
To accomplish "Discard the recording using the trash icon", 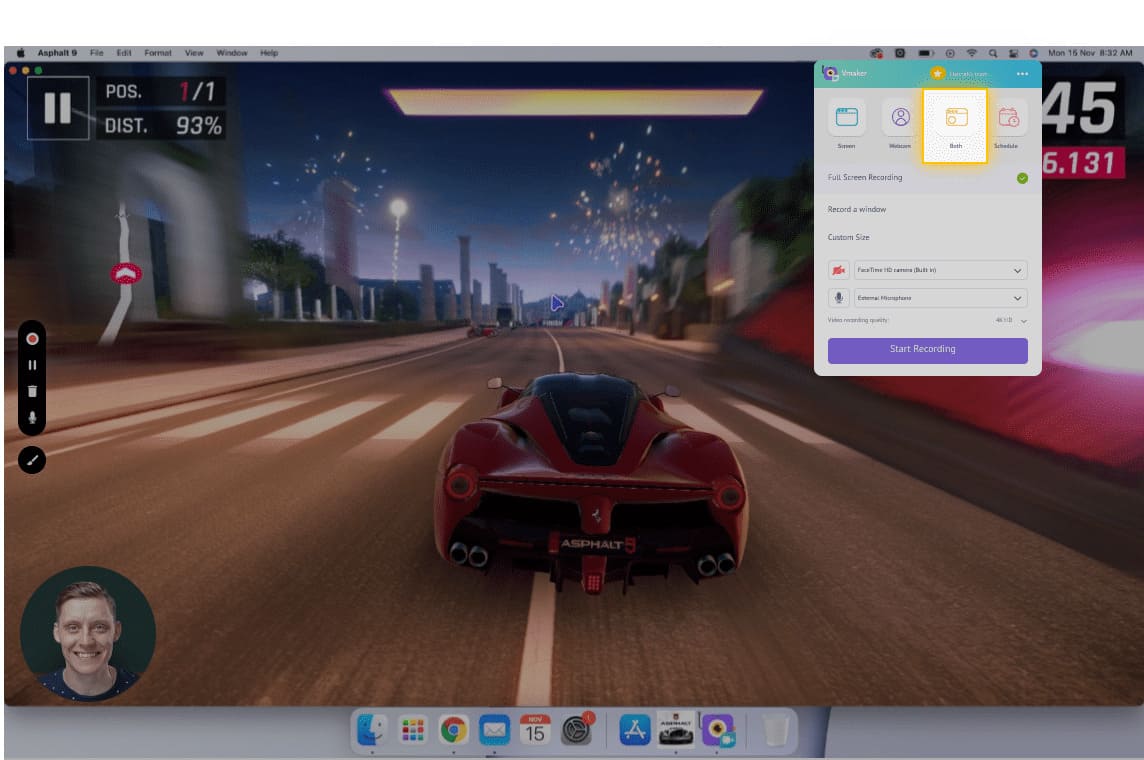I will pos(33,393).
